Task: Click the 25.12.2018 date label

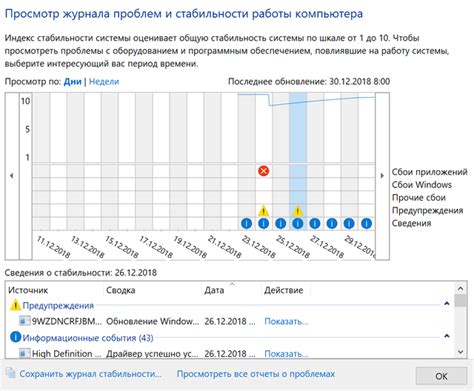Action: tap(293, 247)
